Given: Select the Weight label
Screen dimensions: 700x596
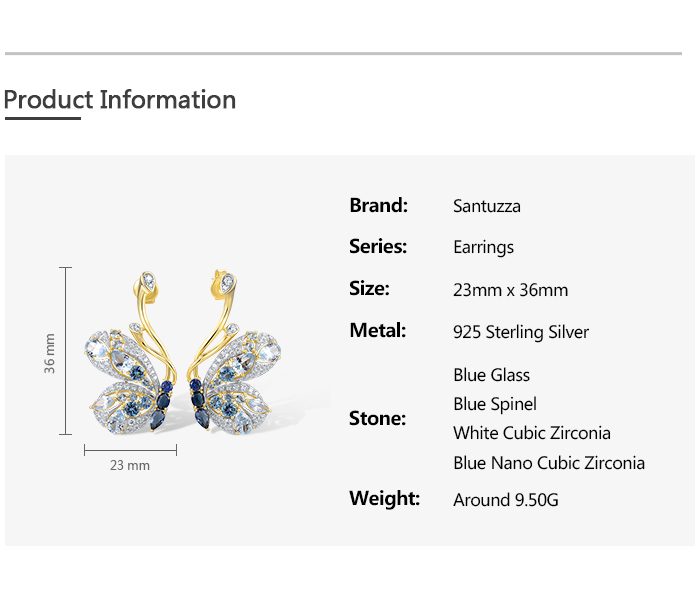Looking at the screenshot, I should (x=384, y=498).
